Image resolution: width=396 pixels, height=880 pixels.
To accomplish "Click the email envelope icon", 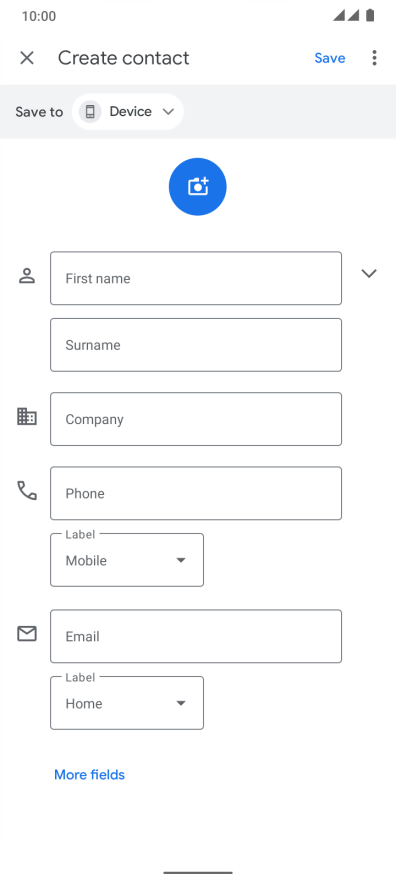I will pos(27,634).
